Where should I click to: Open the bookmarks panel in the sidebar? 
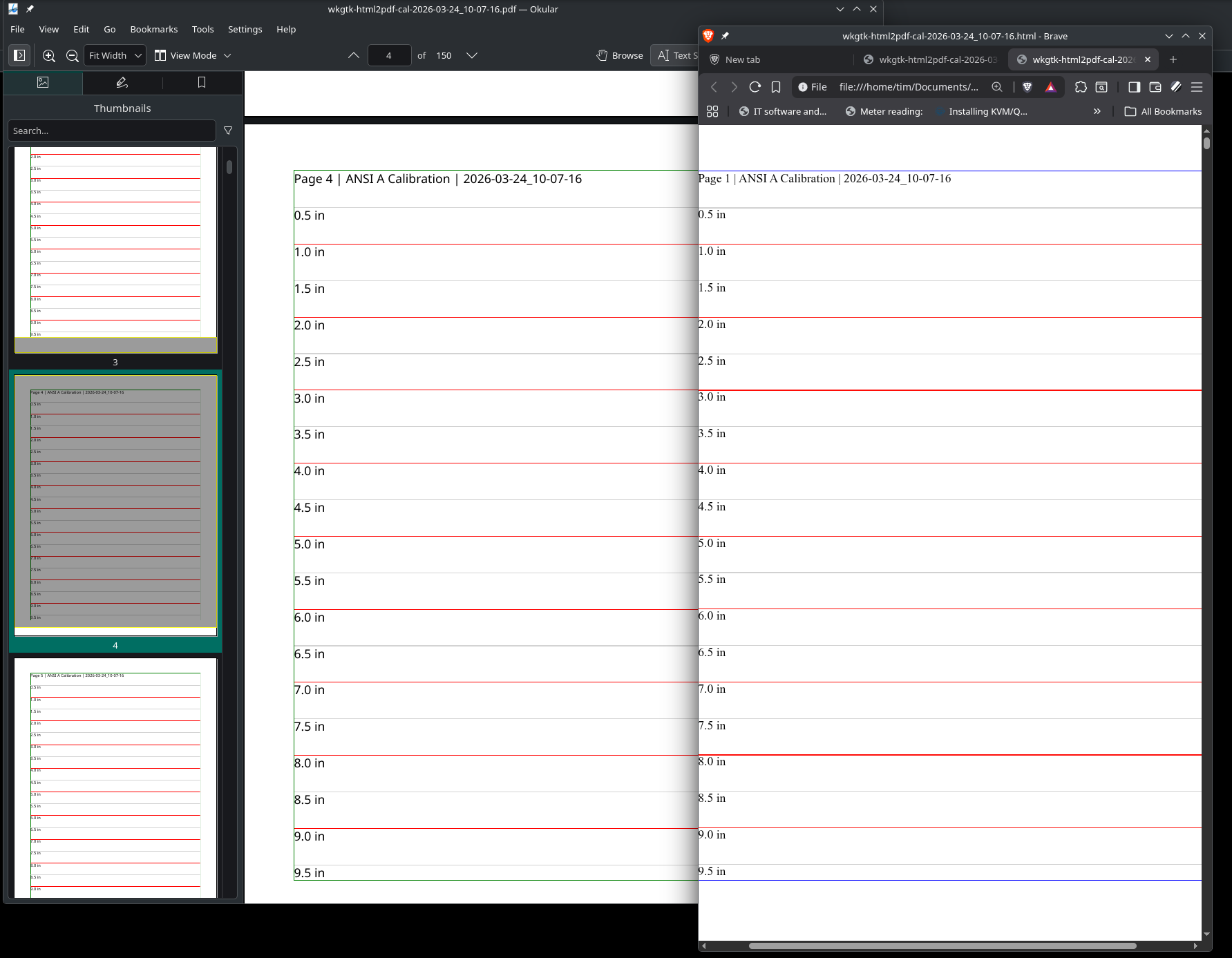[x=202, y=82]
